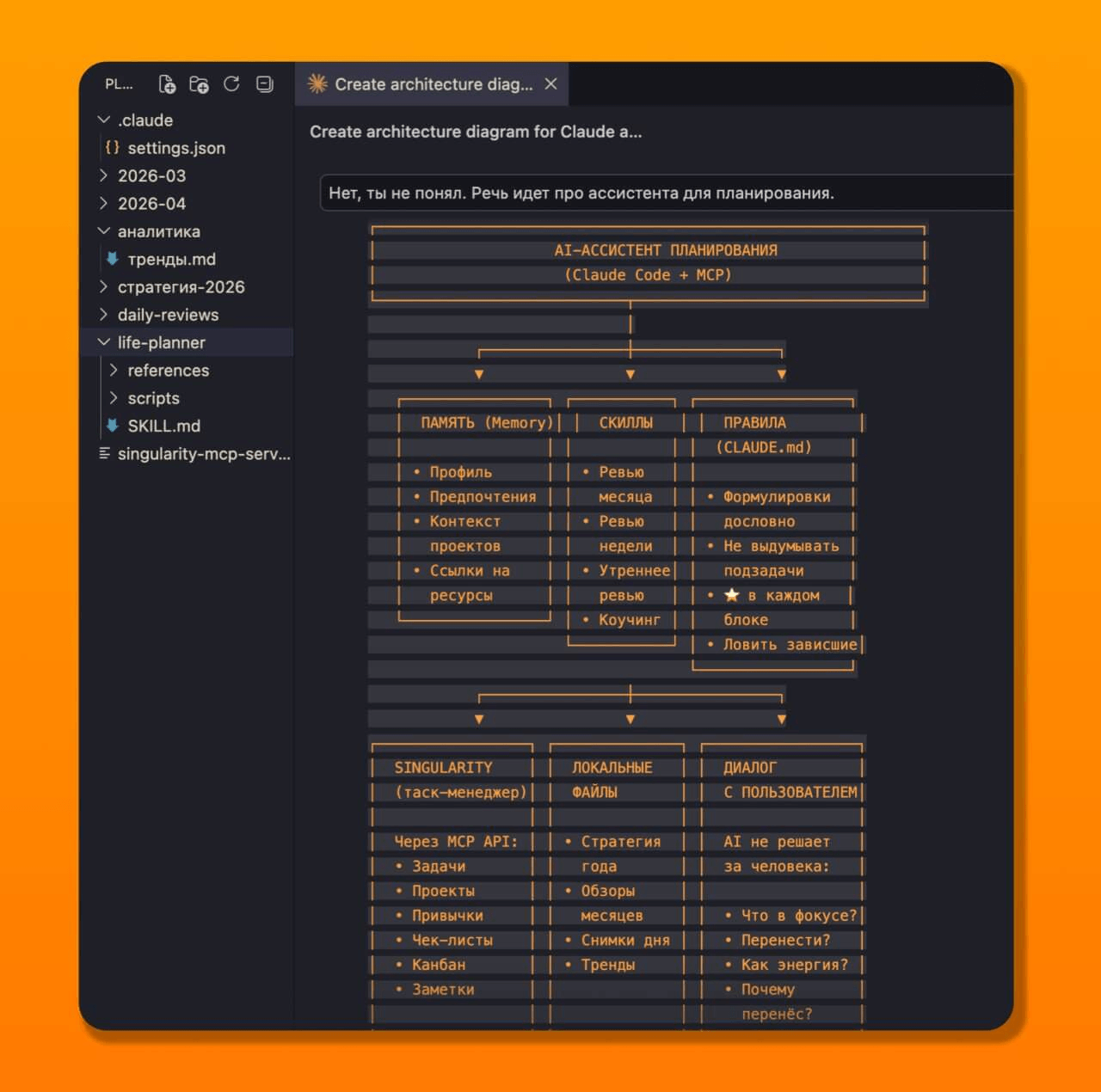Expand the 2026-03 folder
This screenshot has height=1092, width=1101.
click(x=104, y=175)
